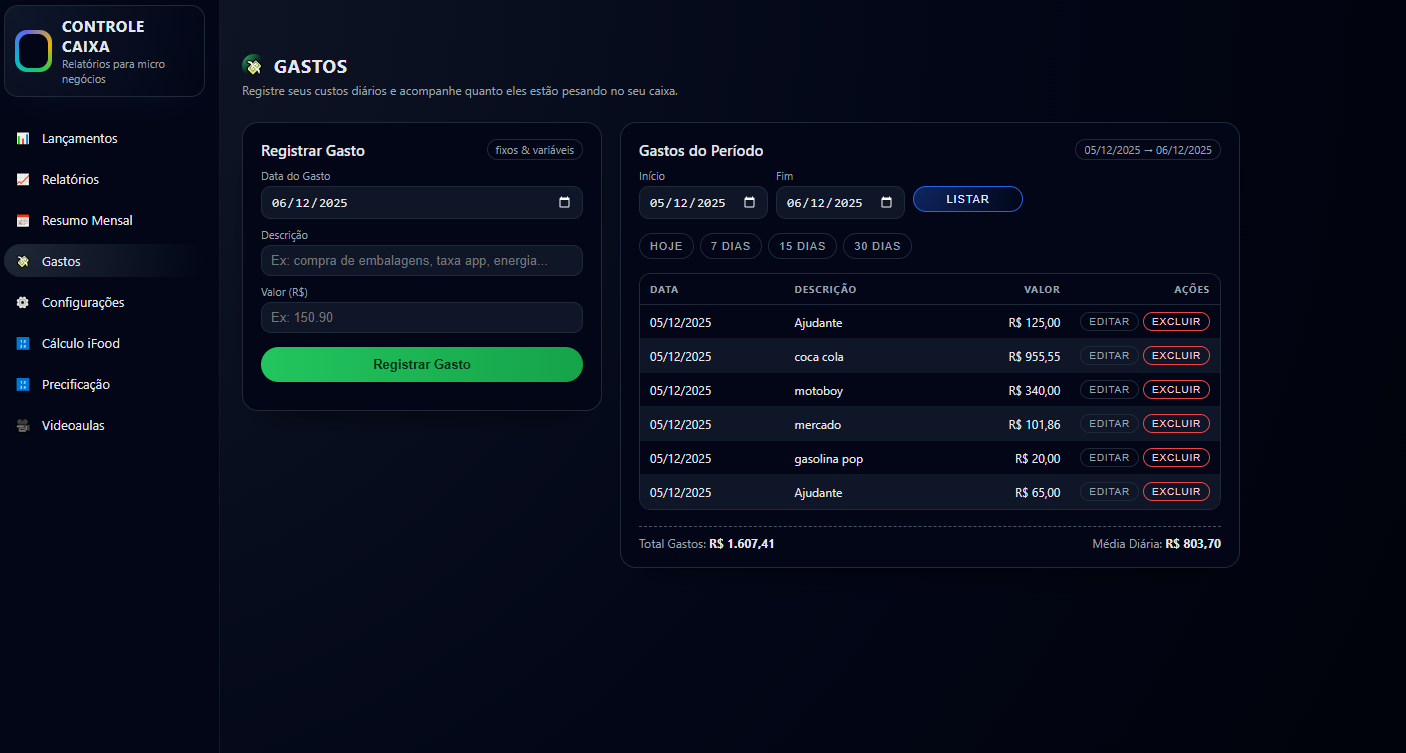This screenshot has width=1406, height=753.
Task: Click the Controle Caixa rainbow logo
Action: (x=33, y=51)
